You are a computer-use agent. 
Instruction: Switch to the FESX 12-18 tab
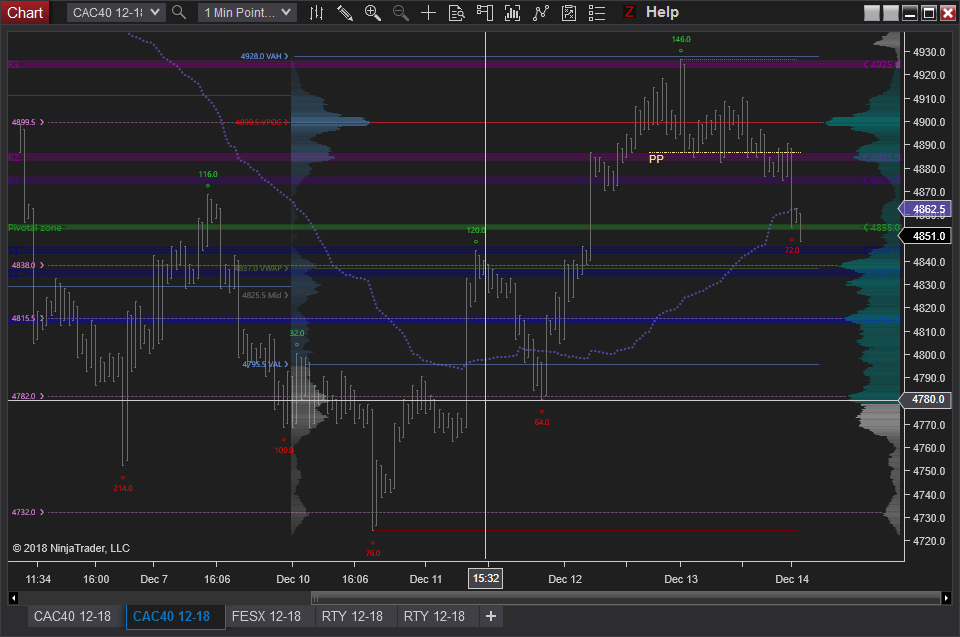[266, 616]
